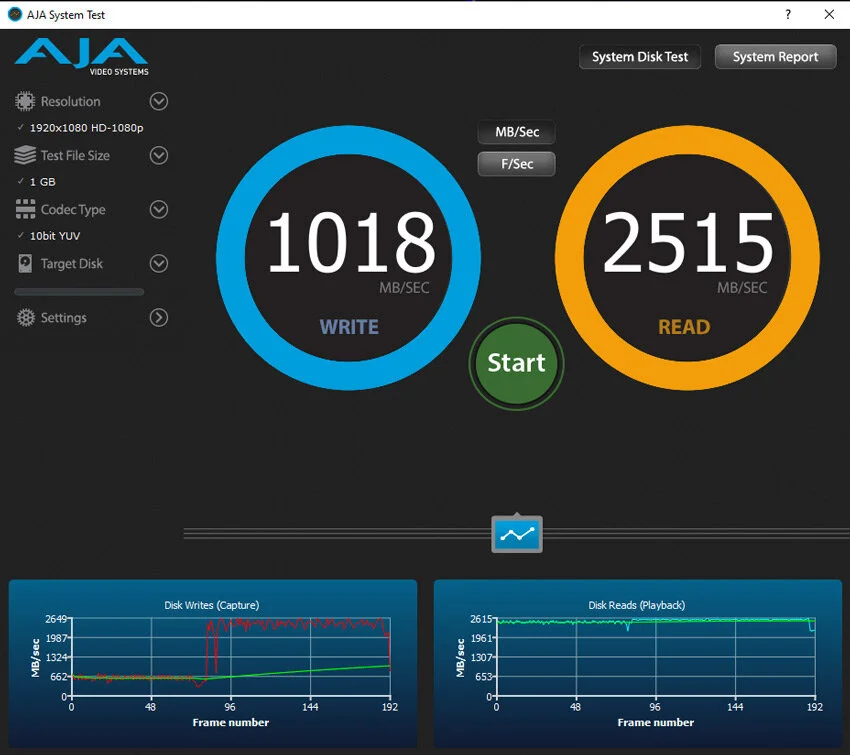Click the Codec Type film strip icon
Image resolution: width=850 pixels, height=755 pixels.
point(25,209)
